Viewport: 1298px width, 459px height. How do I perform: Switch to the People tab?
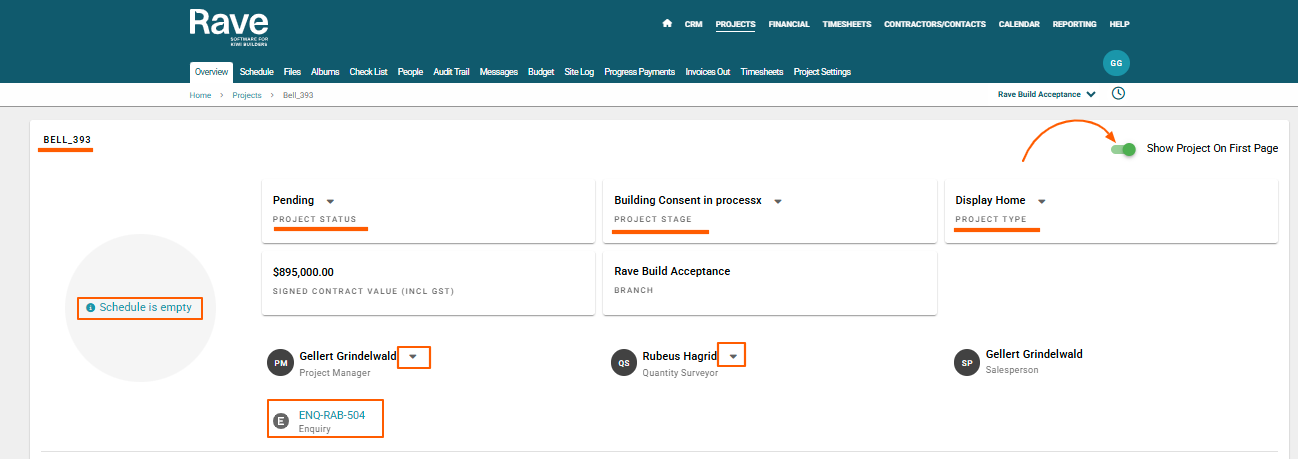click(410, 72)
